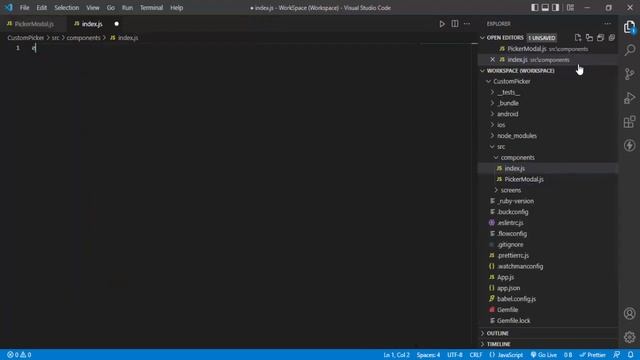Viewport: 640px width, 360px height.
Task: Save all open editors
Action: (600, 38)
